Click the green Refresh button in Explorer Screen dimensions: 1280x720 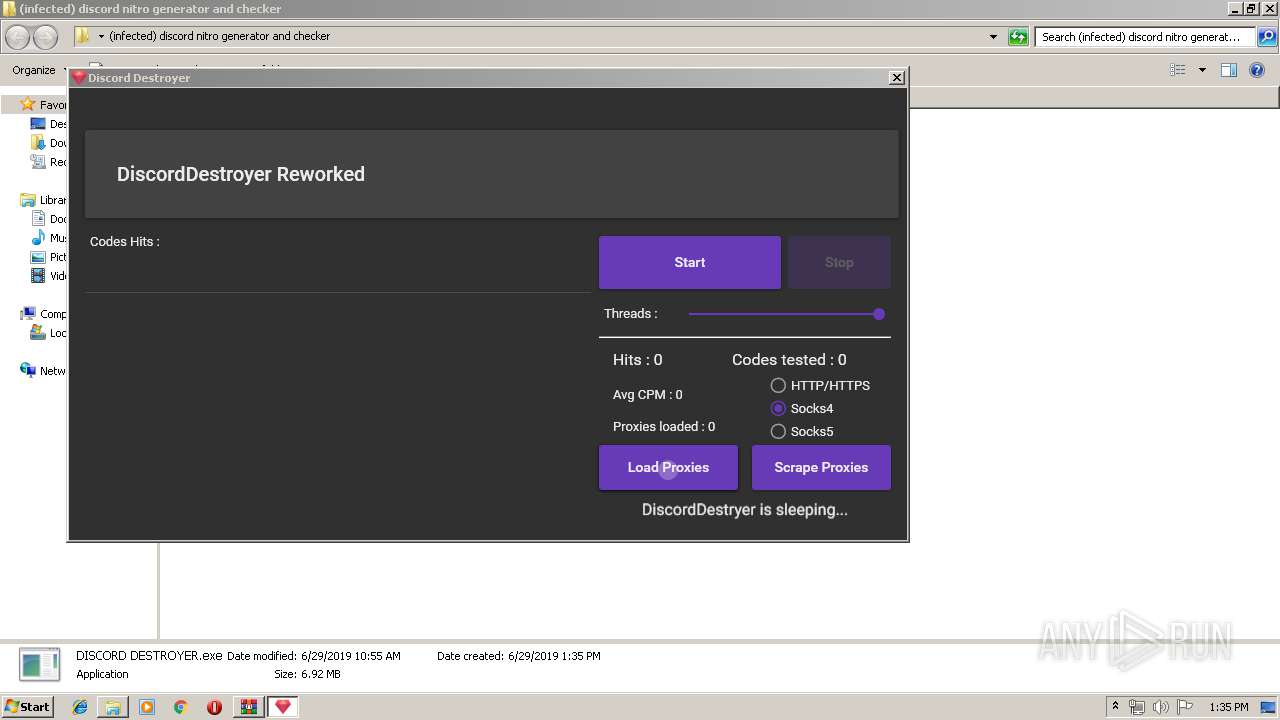(1018, 37)
